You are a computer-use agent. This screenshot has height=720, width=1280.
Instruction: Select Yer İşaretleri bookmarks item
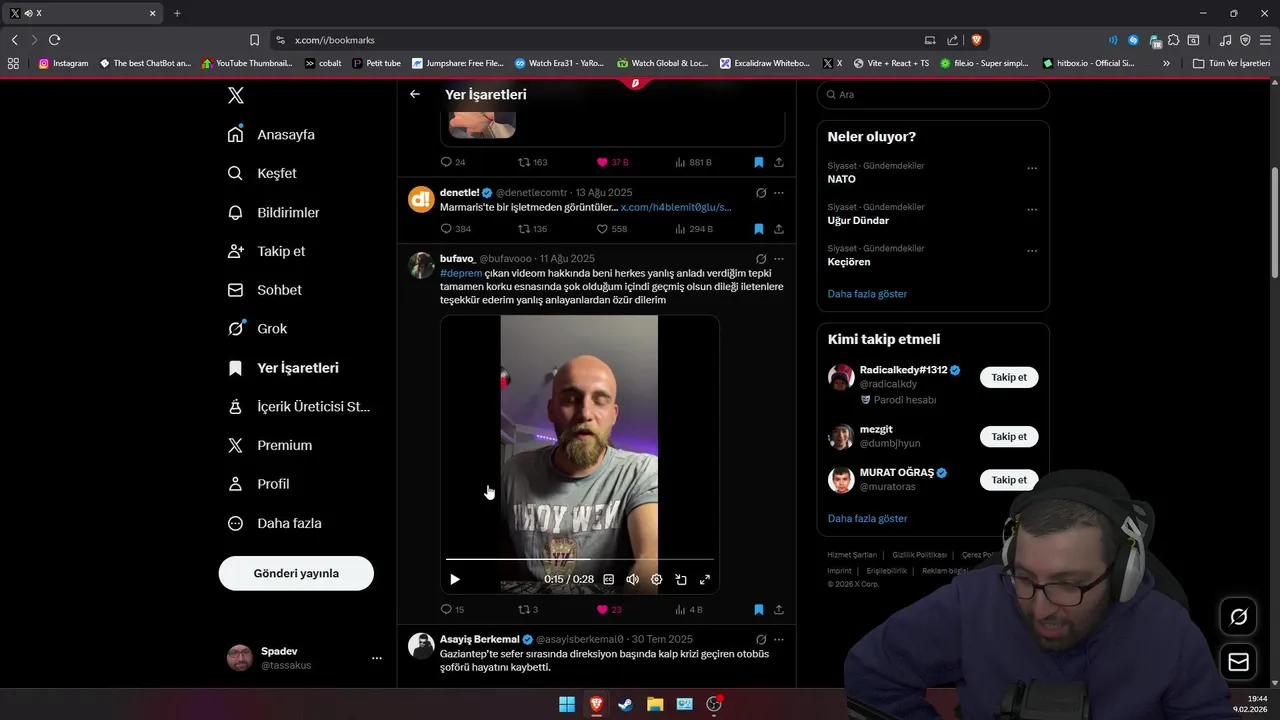coord(283,368)
